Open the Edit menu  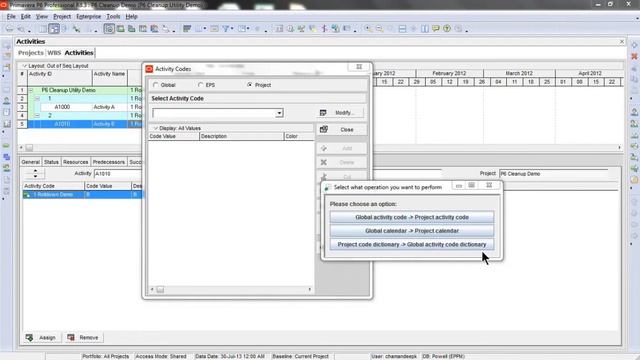[26, 17]
